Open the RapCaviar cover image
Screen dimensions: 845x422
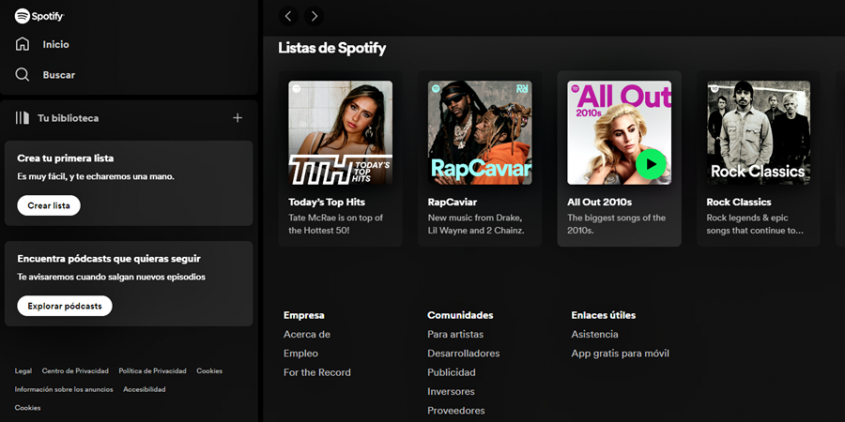480,133
